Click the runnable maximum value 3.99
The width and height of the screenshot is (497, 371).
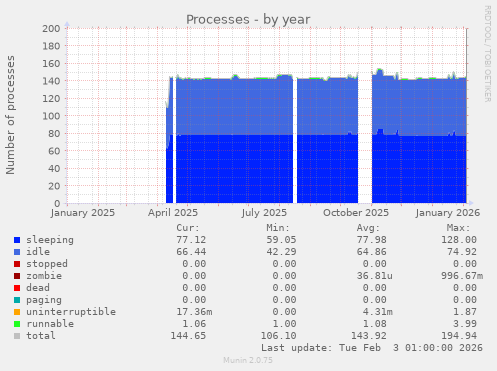point(465,324)
